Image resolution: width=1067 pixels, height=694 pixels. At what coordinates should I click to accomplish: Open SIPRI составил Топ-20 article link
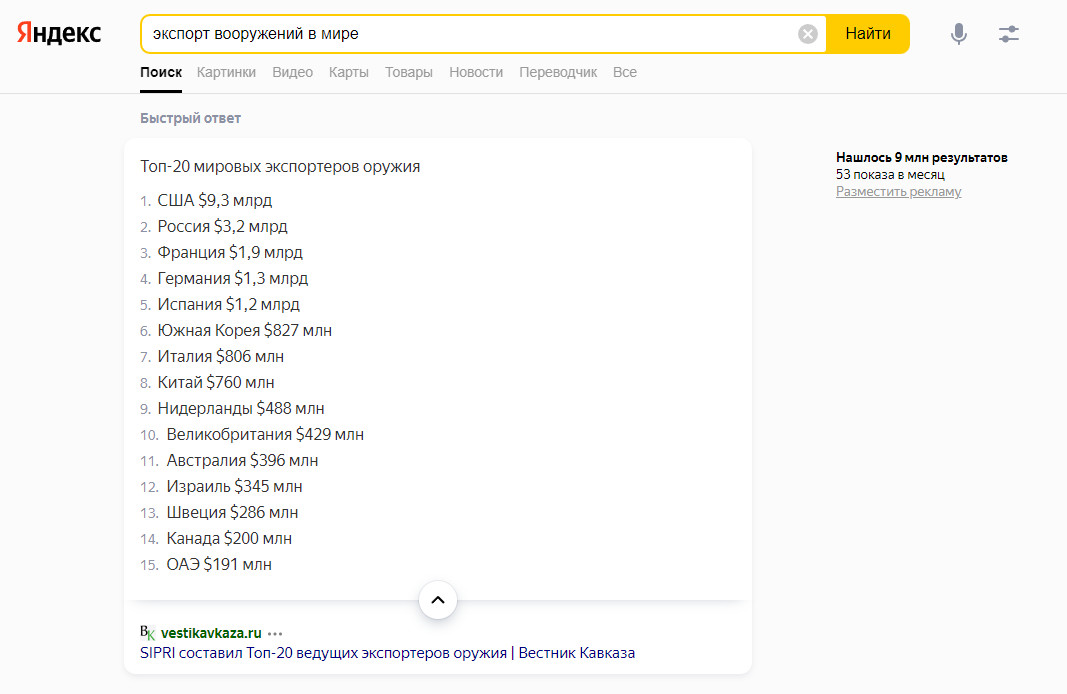coord(387,653)
